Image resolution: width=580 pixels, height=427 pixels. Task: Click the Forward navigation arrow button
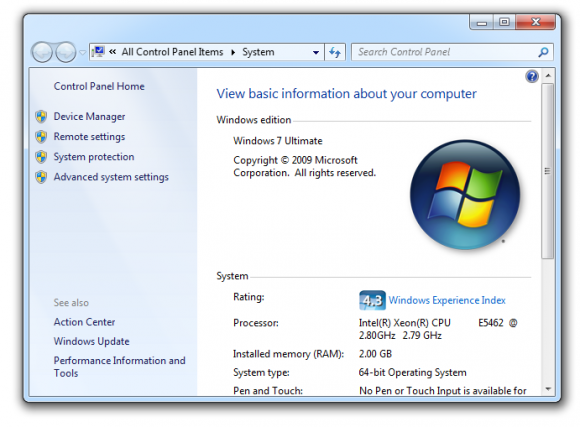tap(66, 52)
